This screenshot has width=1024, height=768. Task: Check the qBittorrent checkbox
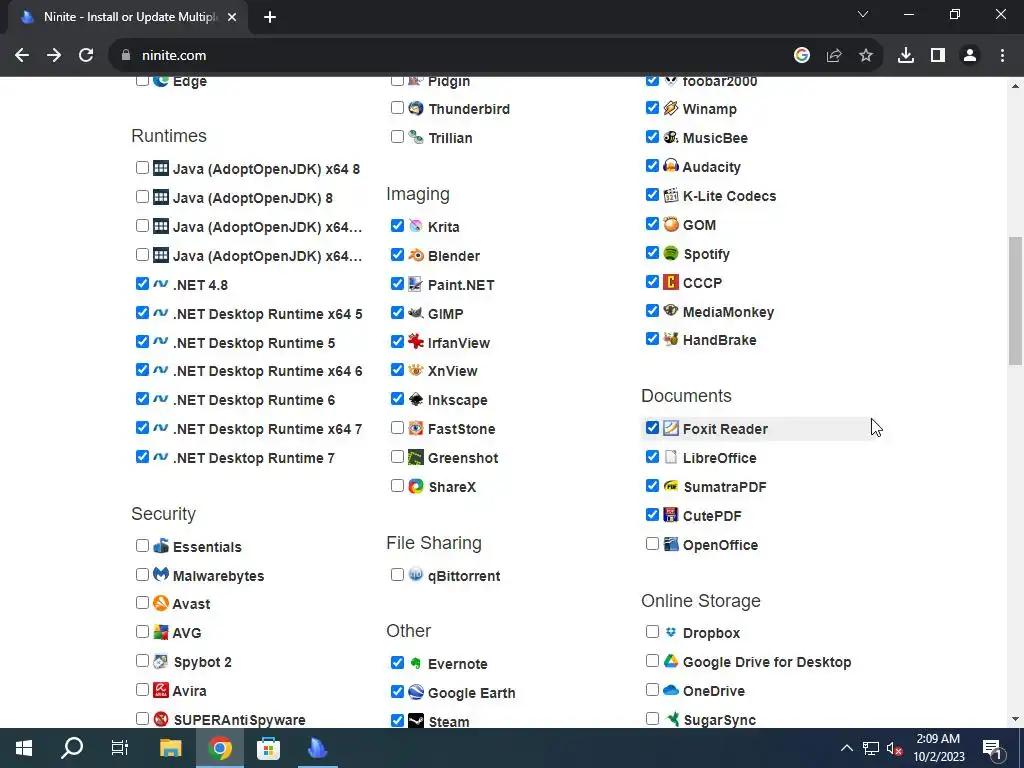coord(397,575)
